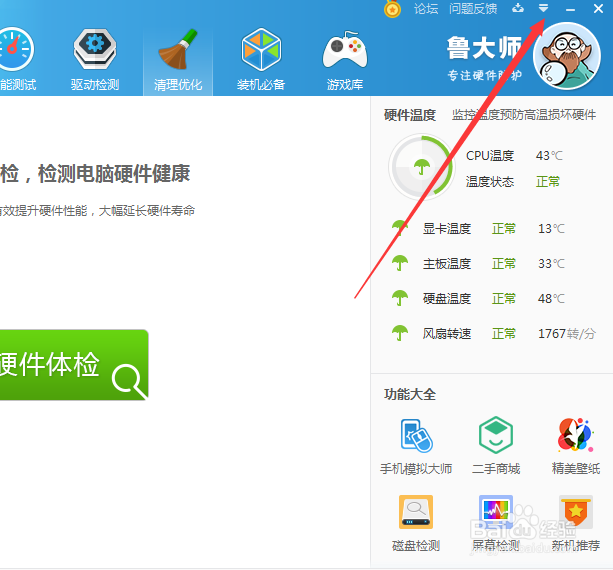The image size is (613, 570).
Task: Open 驱动检测 driver detection icon
Action: coord(95,48)
